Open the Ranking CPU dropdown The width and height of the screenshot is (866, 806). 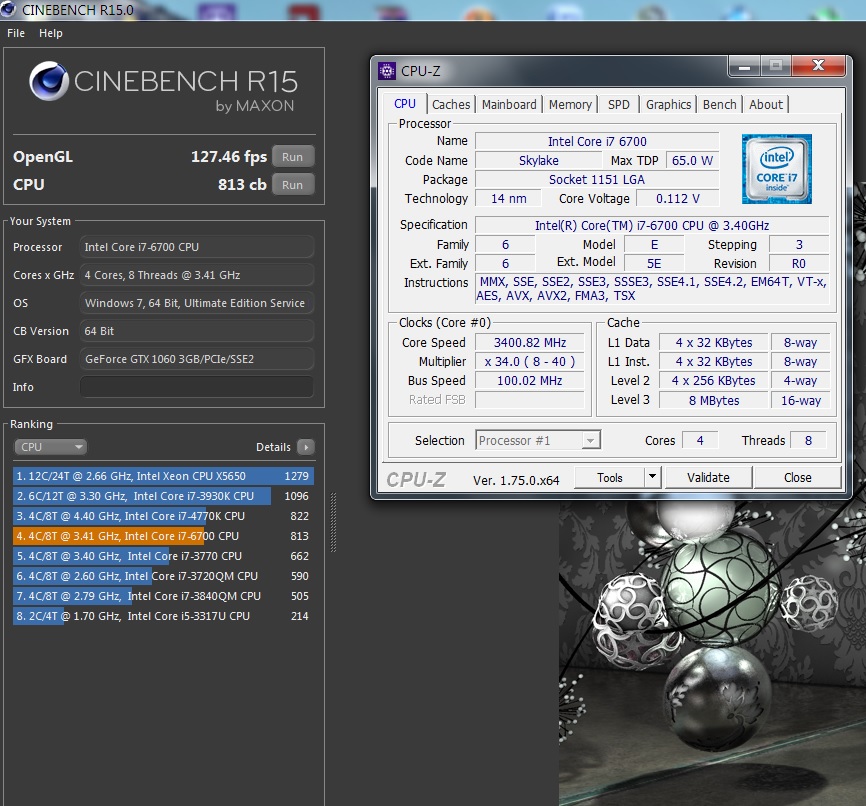click(x=50, y=447)
